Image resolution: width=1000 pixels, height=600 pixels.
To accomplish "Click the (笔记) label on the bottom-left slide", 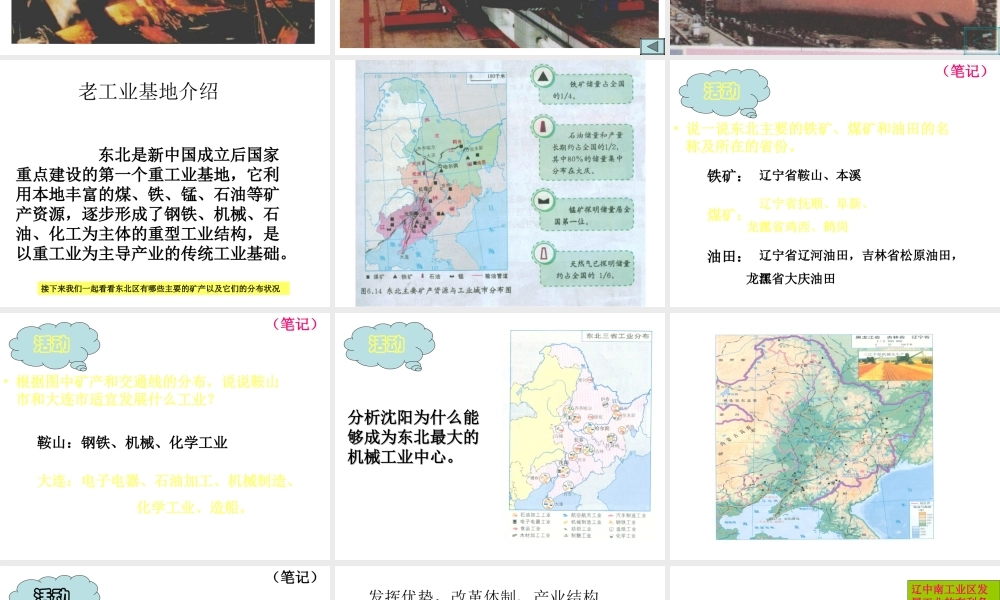I will click(295, 577).
